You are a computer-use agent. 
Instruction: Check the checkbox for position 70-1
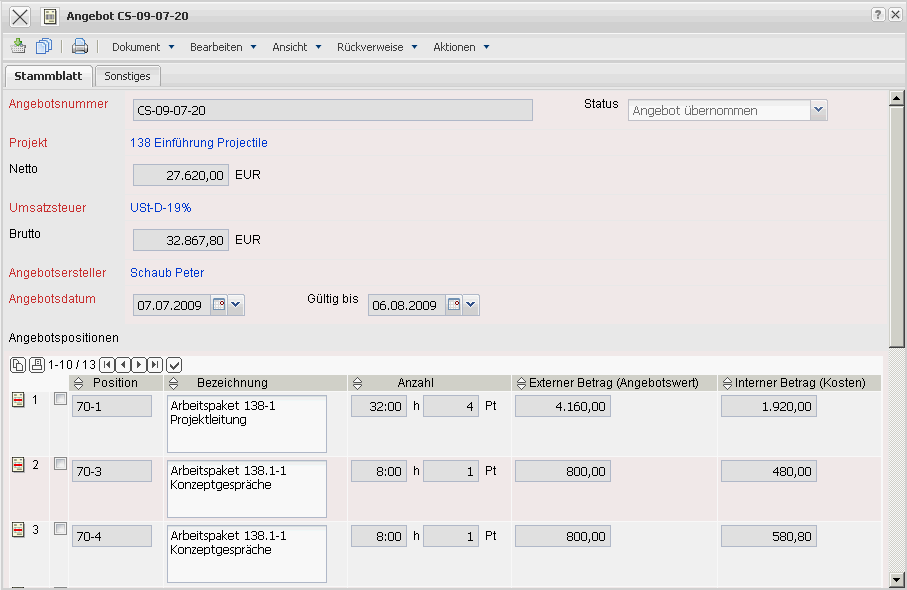60,399
